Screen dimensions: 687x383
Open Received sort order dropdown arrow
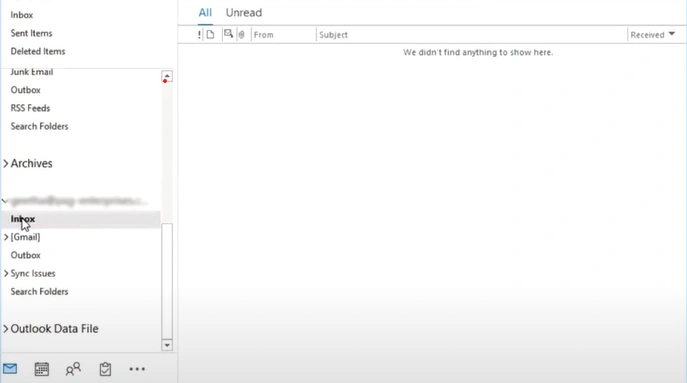672,34
